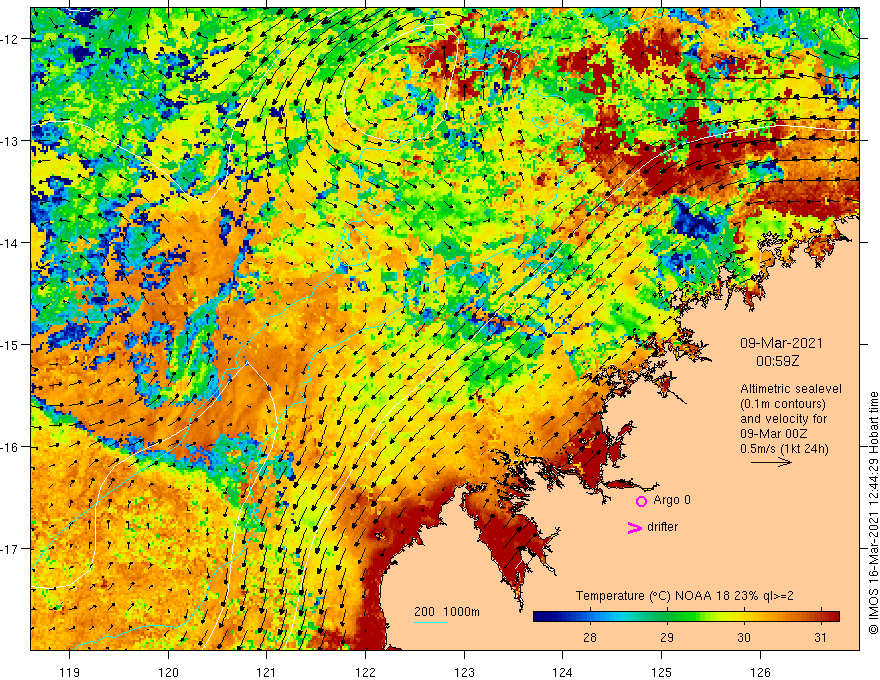Click longitude axis label 123
This screenshot has height=680, width=880.
point(464,672)
